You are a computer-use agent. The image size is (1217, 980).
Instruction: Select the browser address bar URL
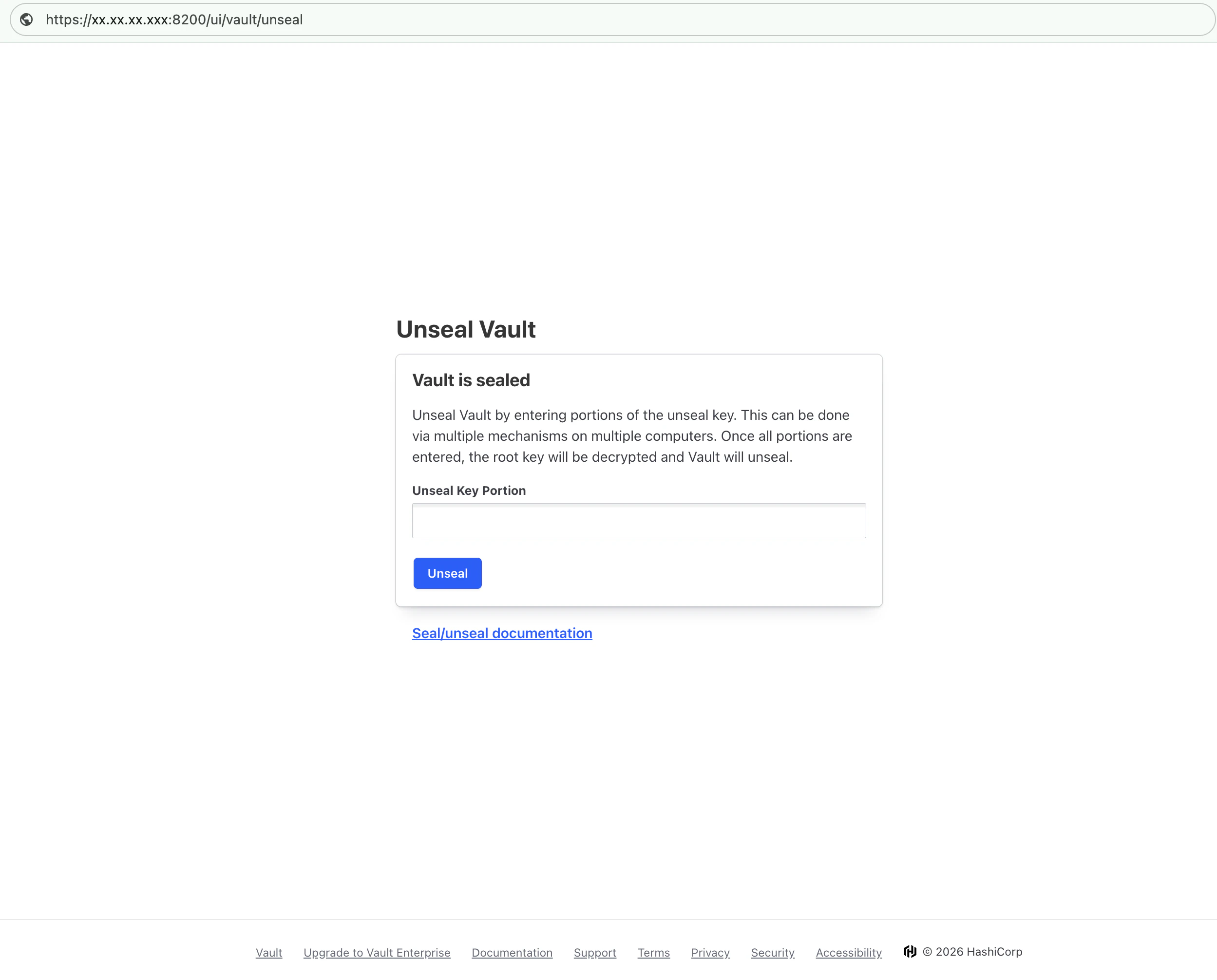(174, 20)
